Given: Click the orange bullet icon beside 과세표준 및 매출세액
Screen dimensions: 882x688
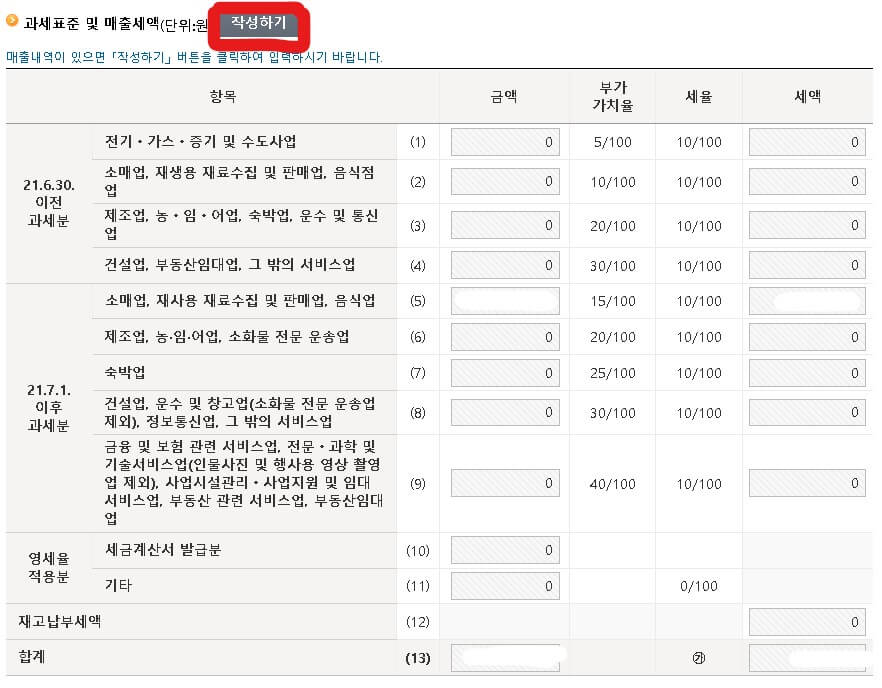Looking at the screenshot, I should pos(12,21).
